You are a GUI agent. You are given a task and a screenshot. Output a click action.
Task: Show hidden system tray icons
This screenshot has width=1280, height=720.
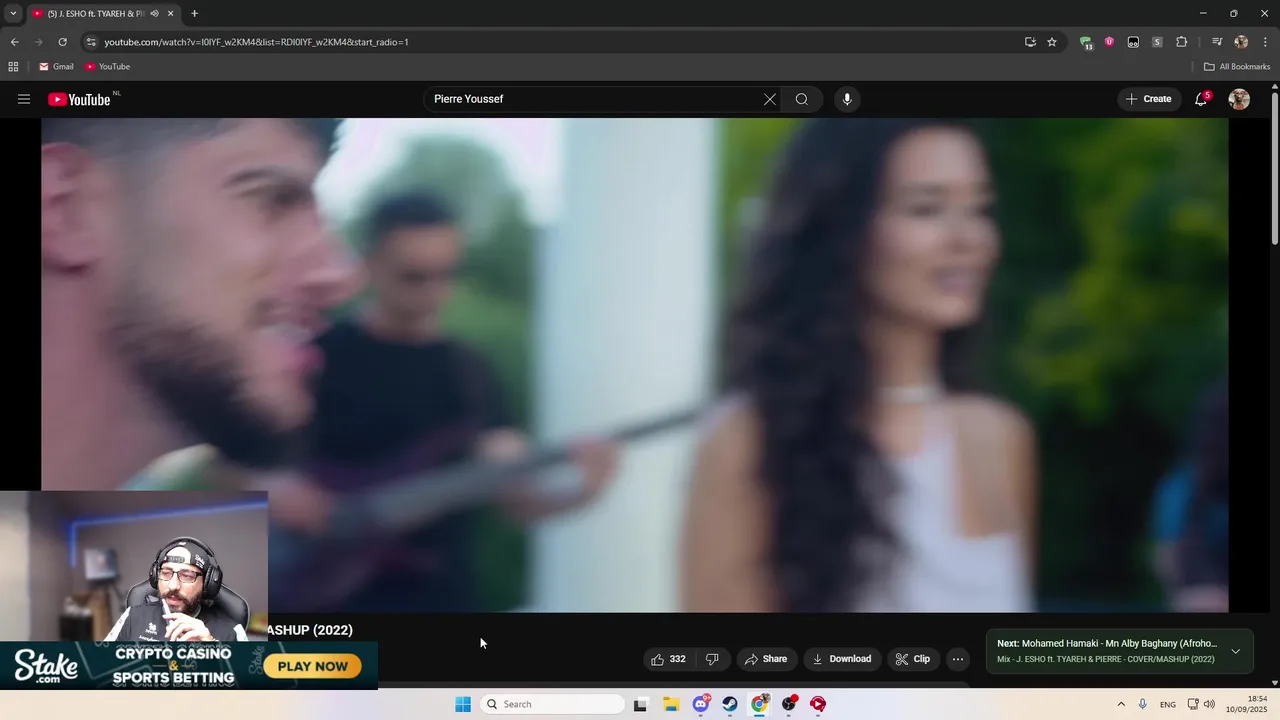click(x=1121, y=704)
